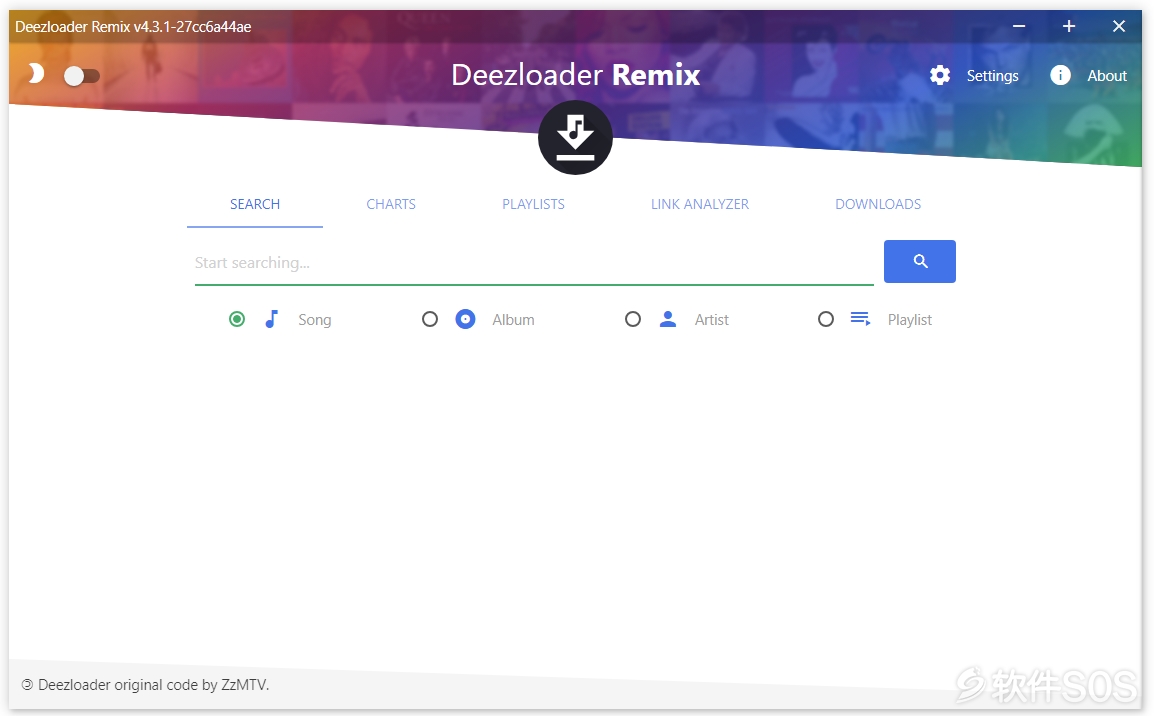1154x716 pixels.
Task: Open the About page label
Action: click(x=1107, y=76)
